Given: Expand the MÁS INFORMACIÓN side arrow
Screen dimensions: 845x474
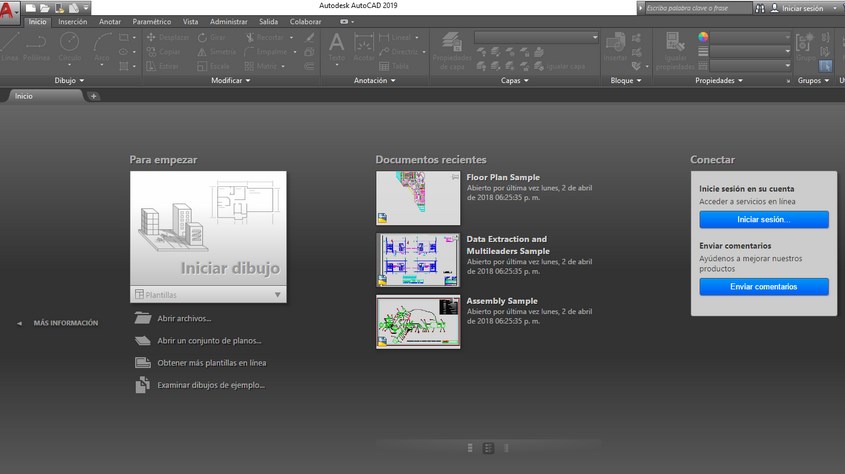Looking at the screenshot, I should [x=20, y=323].
